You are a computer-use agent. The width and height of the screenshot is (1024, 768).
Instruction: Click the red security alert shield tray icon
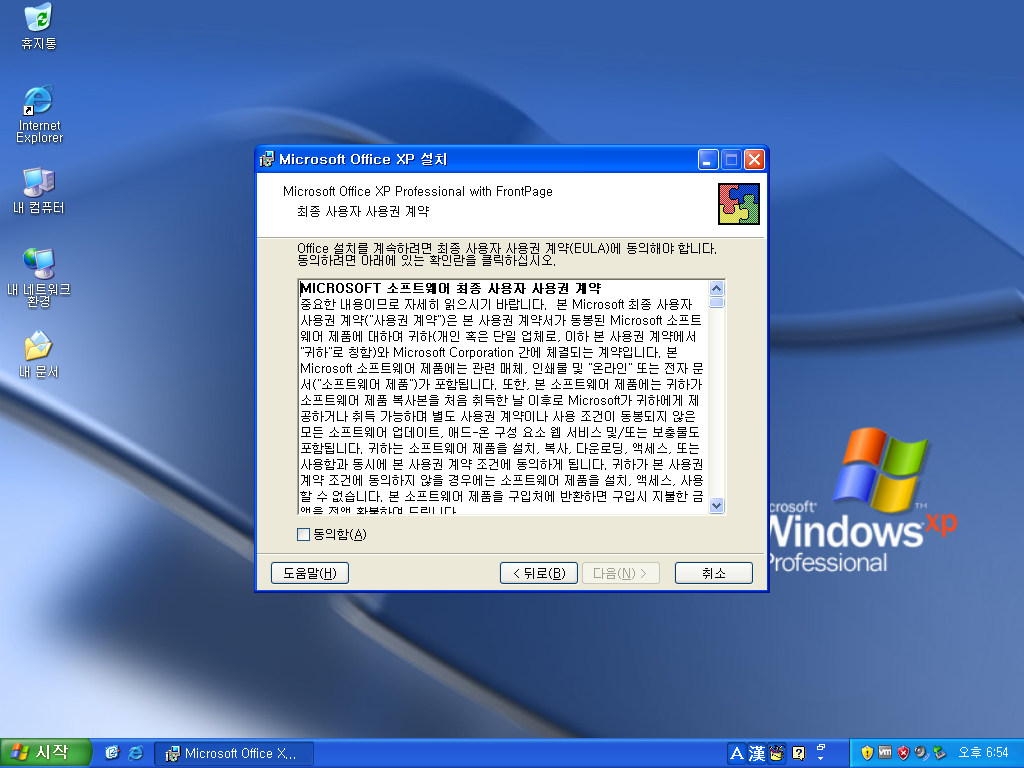(903, 753)
